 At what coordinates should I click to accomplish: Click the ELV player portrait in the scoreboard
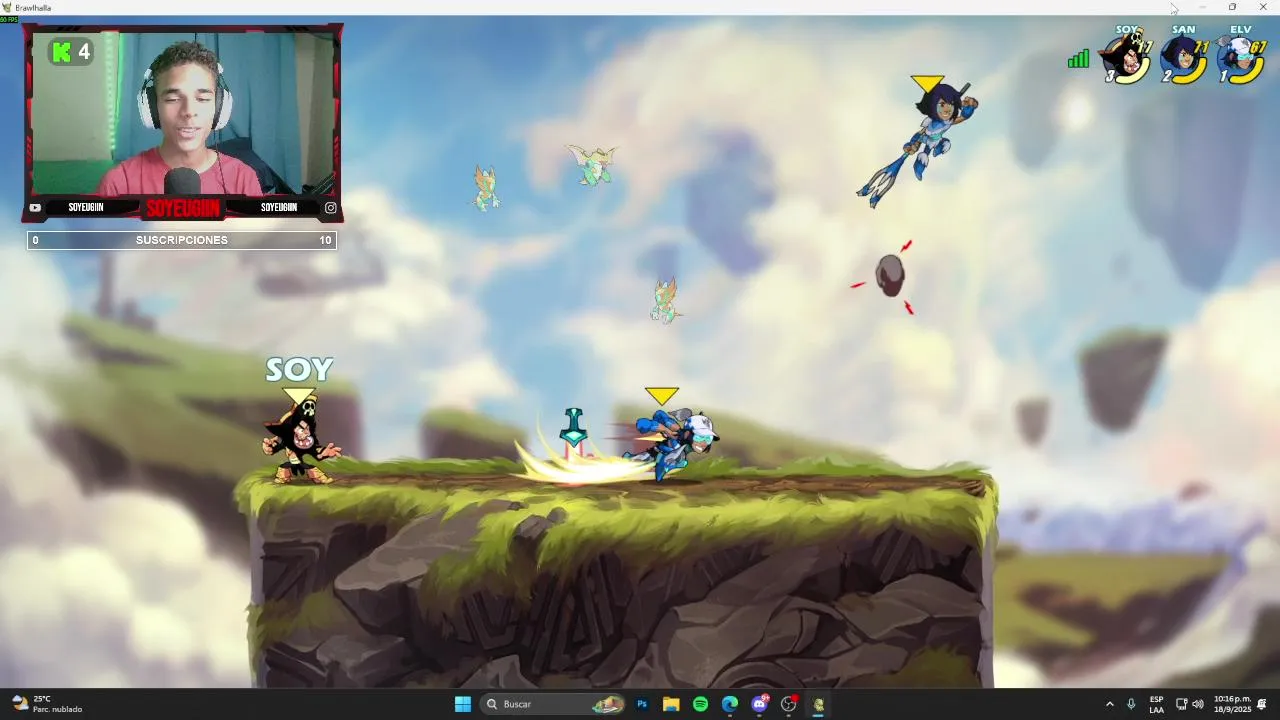pos(1242,60)
